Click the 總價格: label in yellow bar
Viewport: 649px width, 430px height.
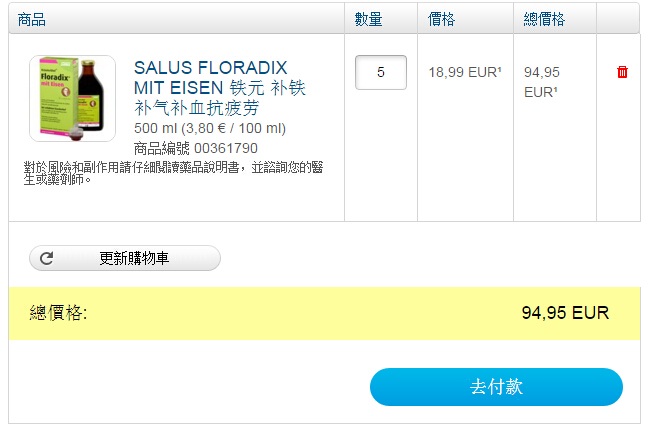[58, 313]
